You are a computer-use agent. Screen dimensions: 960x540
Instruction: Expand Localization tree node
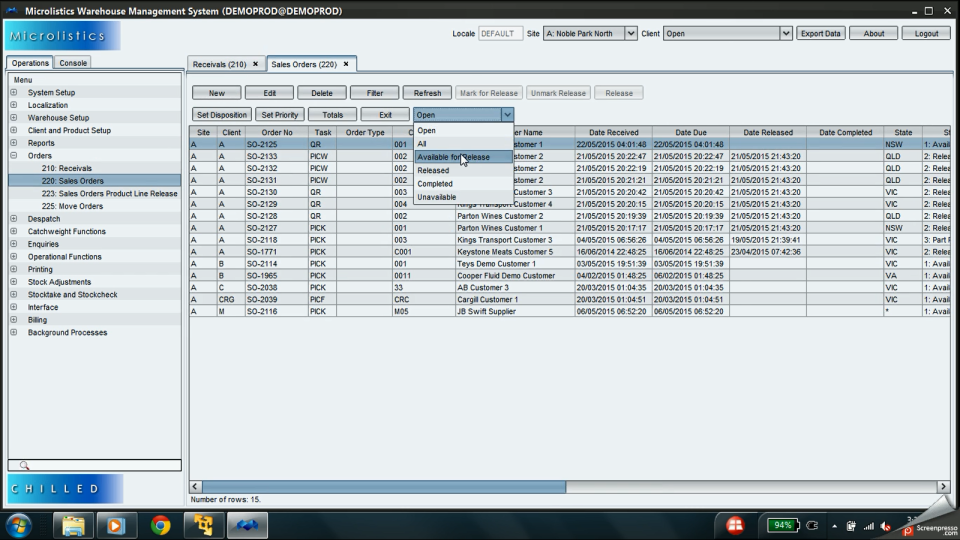(x=13, y=105)
